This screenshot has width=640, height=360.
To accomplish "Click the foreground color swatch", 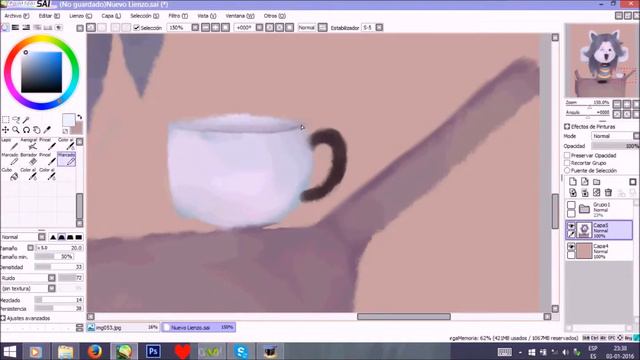I will [x=68, y=120].
